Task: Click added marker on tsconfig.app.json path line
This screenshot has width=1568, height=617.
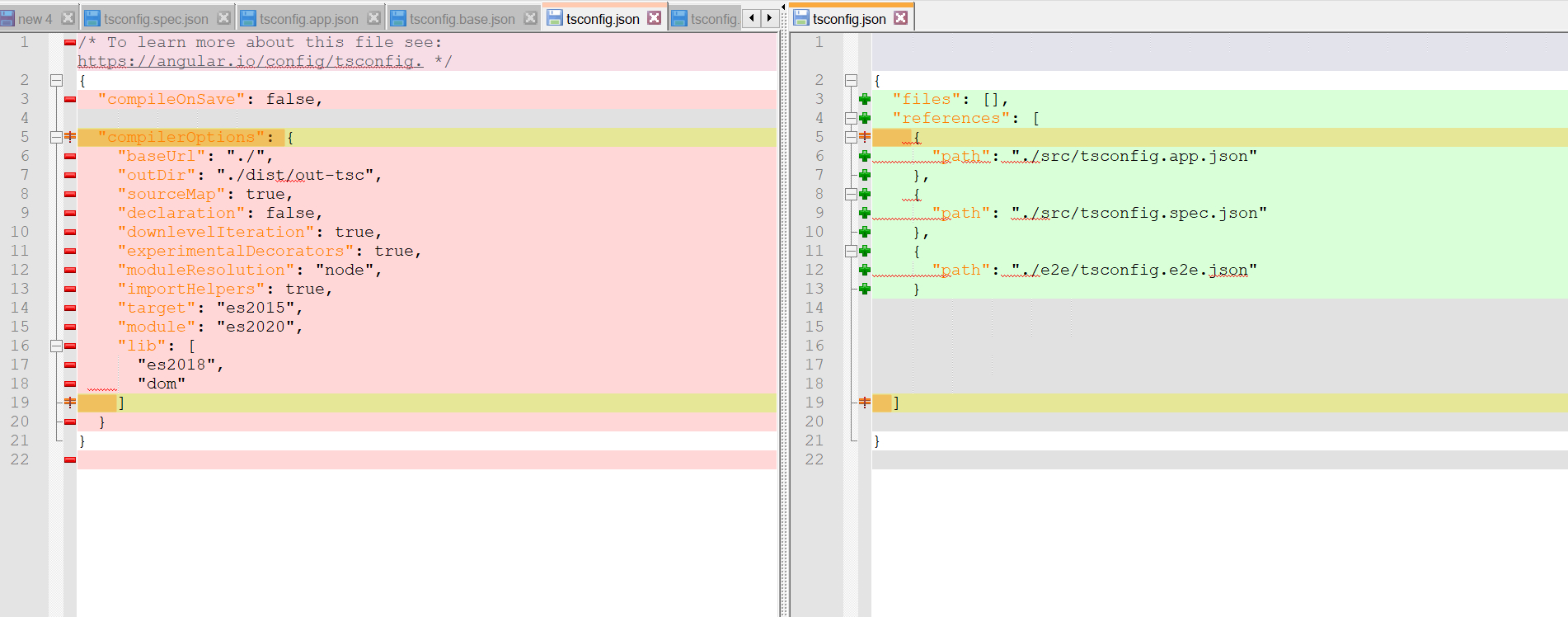Action: (865, 156)
